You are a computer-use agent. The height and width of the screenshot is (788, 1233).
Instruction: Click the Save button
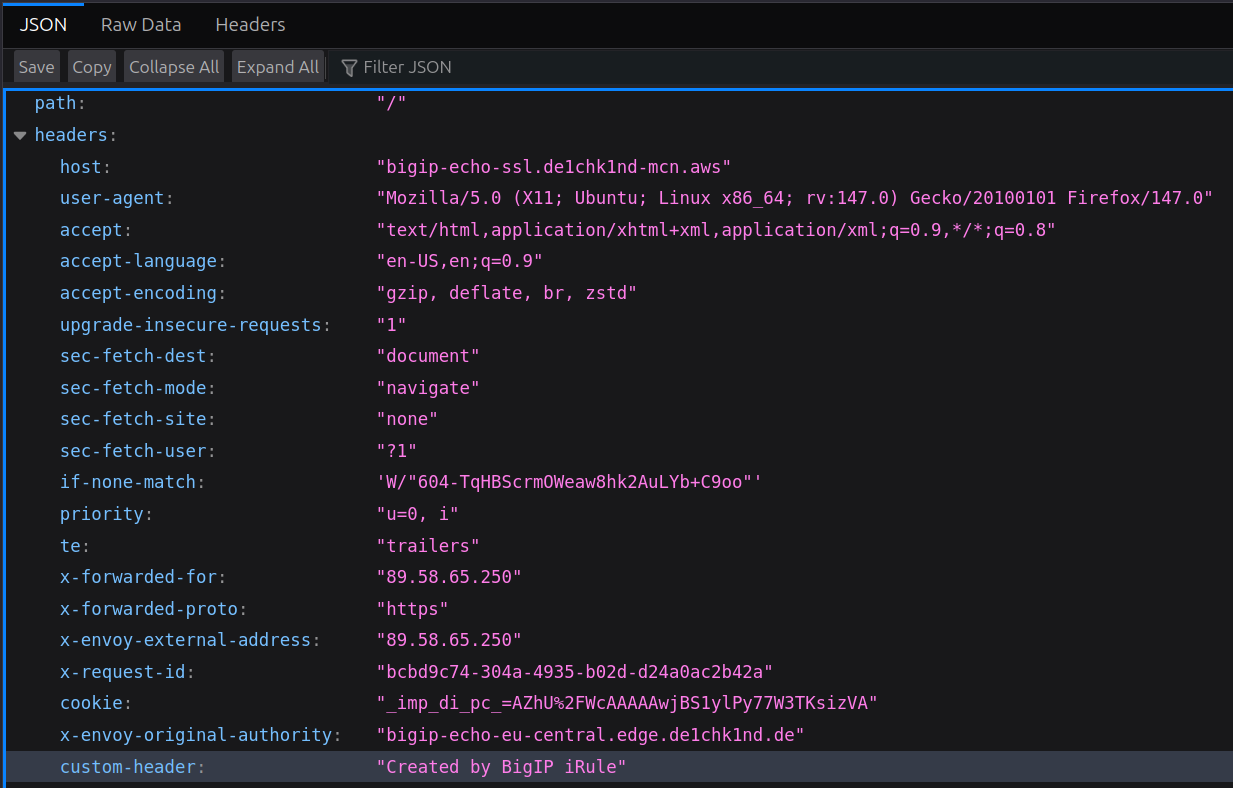(37, 67)
